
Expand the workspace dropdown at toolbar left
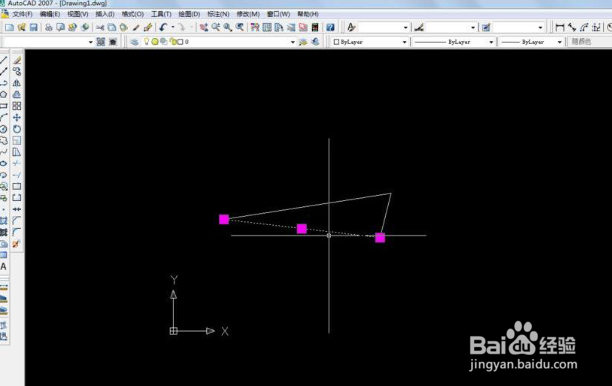[x=91, y=42]
